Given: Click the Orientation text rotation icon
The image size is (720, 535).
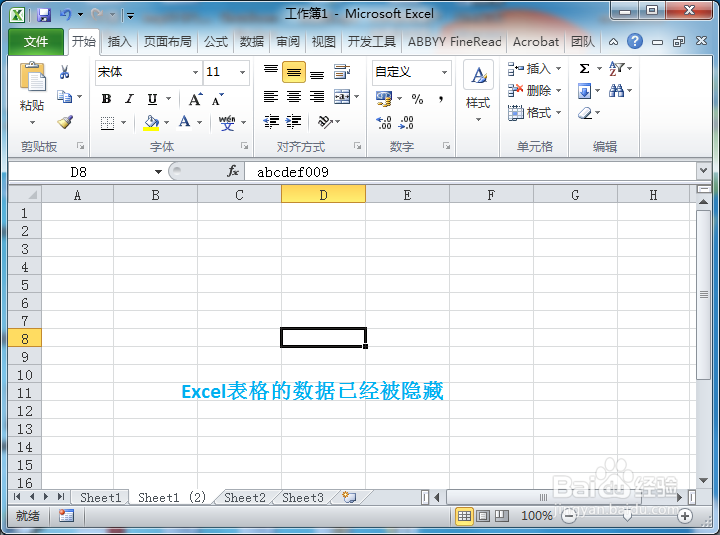Looking at the screenshot, I should [x=325, y=122].
